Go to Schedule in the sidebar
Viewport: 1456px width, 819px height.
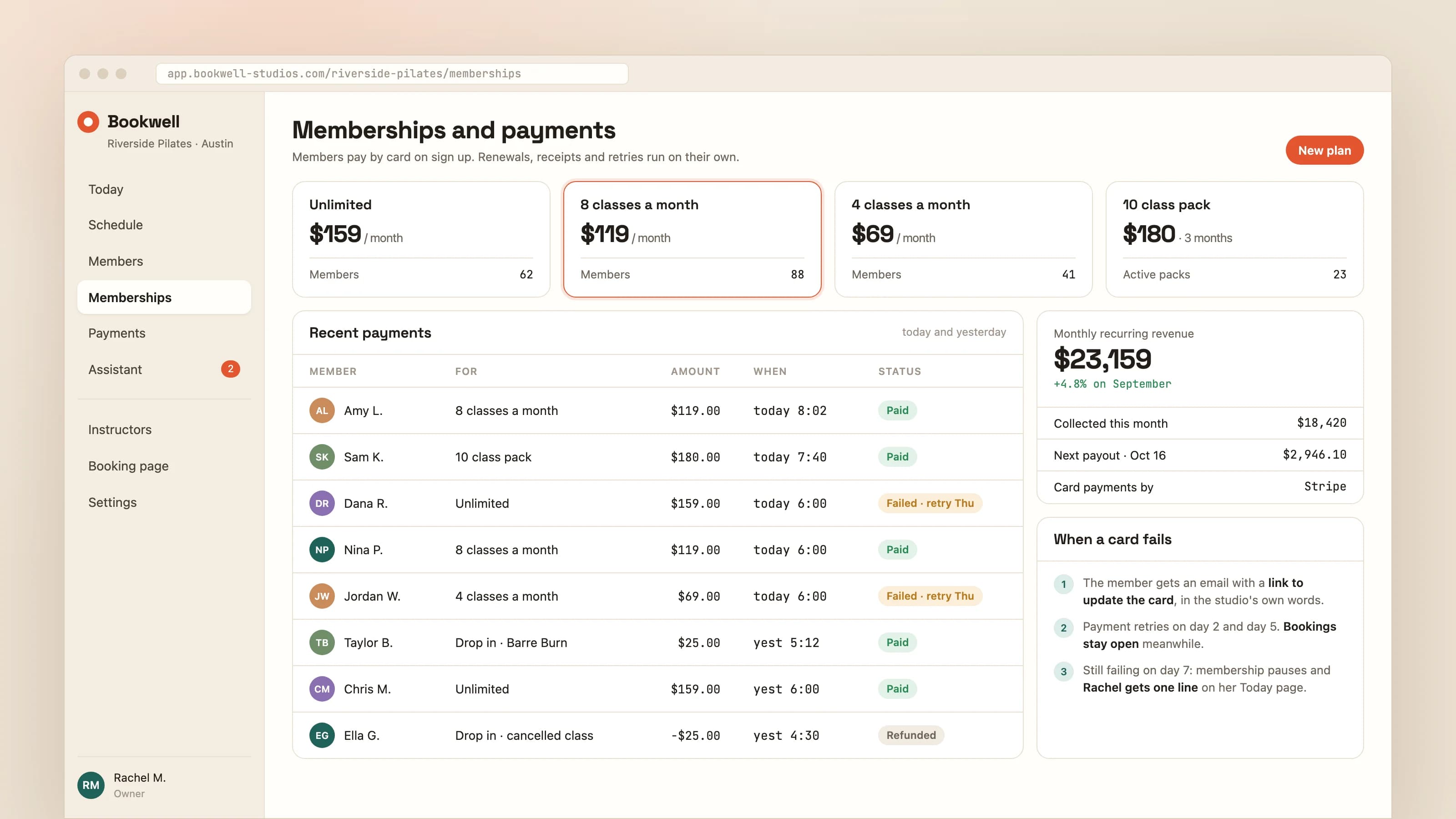tap(164, 225)
